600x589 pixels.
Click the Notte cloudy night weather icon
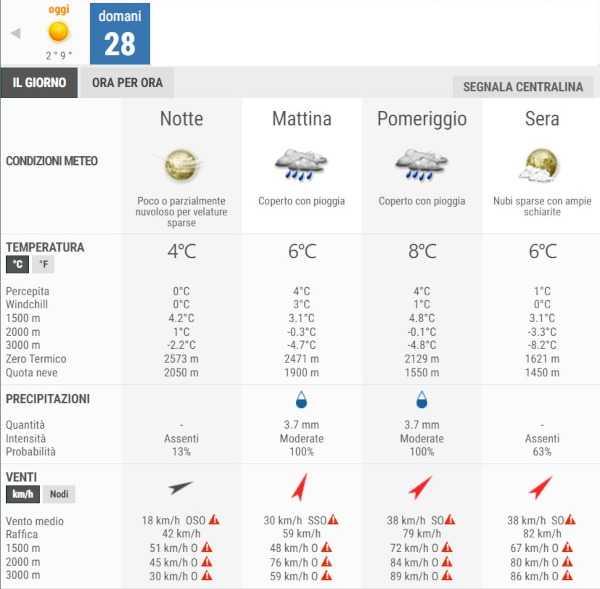point(181,165)
